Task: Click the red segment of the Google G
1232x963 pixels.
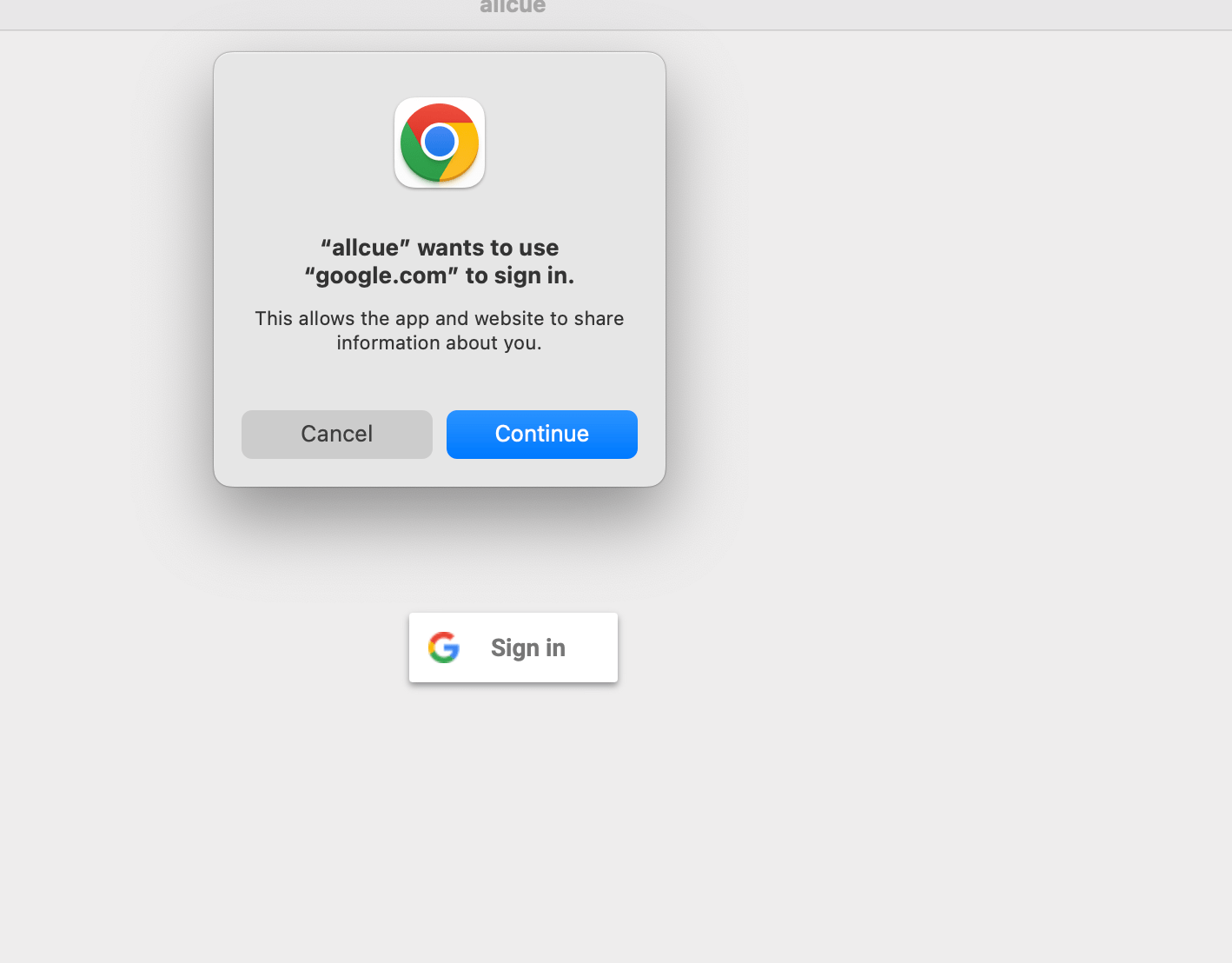Action: coord(444,634)
